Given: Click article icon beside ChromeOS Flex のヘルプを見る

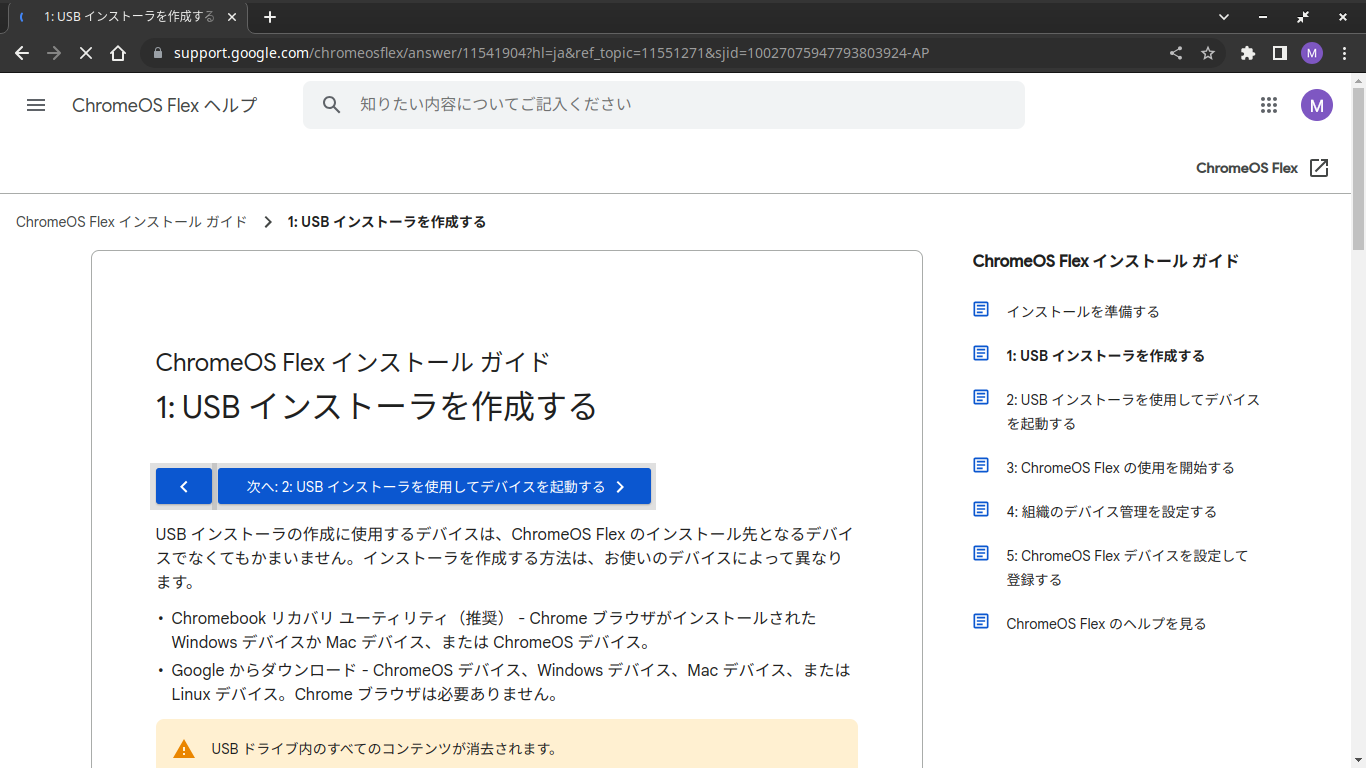Looking at the screenshot, I should coord(981,622).
